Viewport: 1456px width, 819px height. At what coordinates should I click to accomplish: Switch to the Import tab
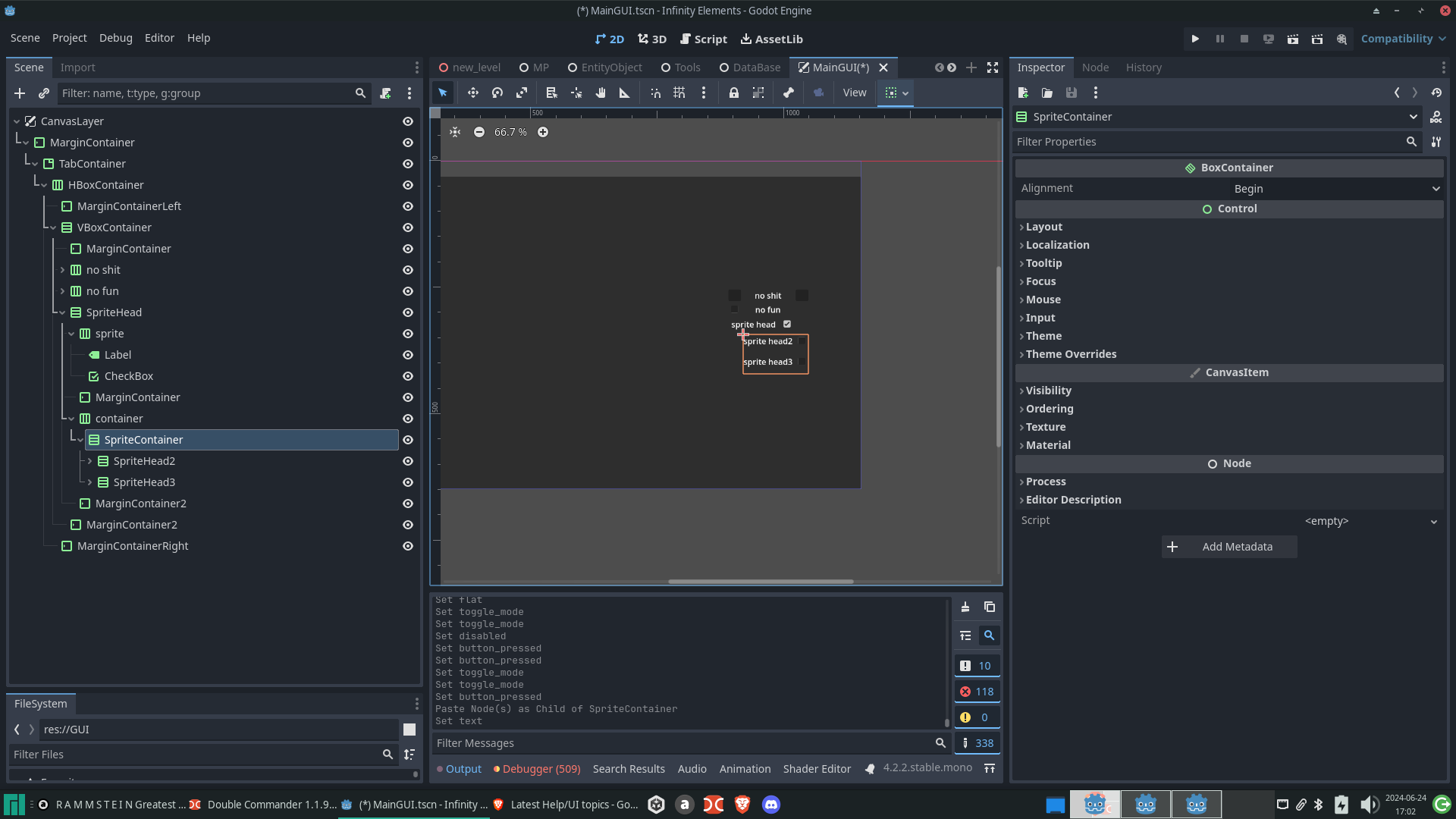point(77,67)
